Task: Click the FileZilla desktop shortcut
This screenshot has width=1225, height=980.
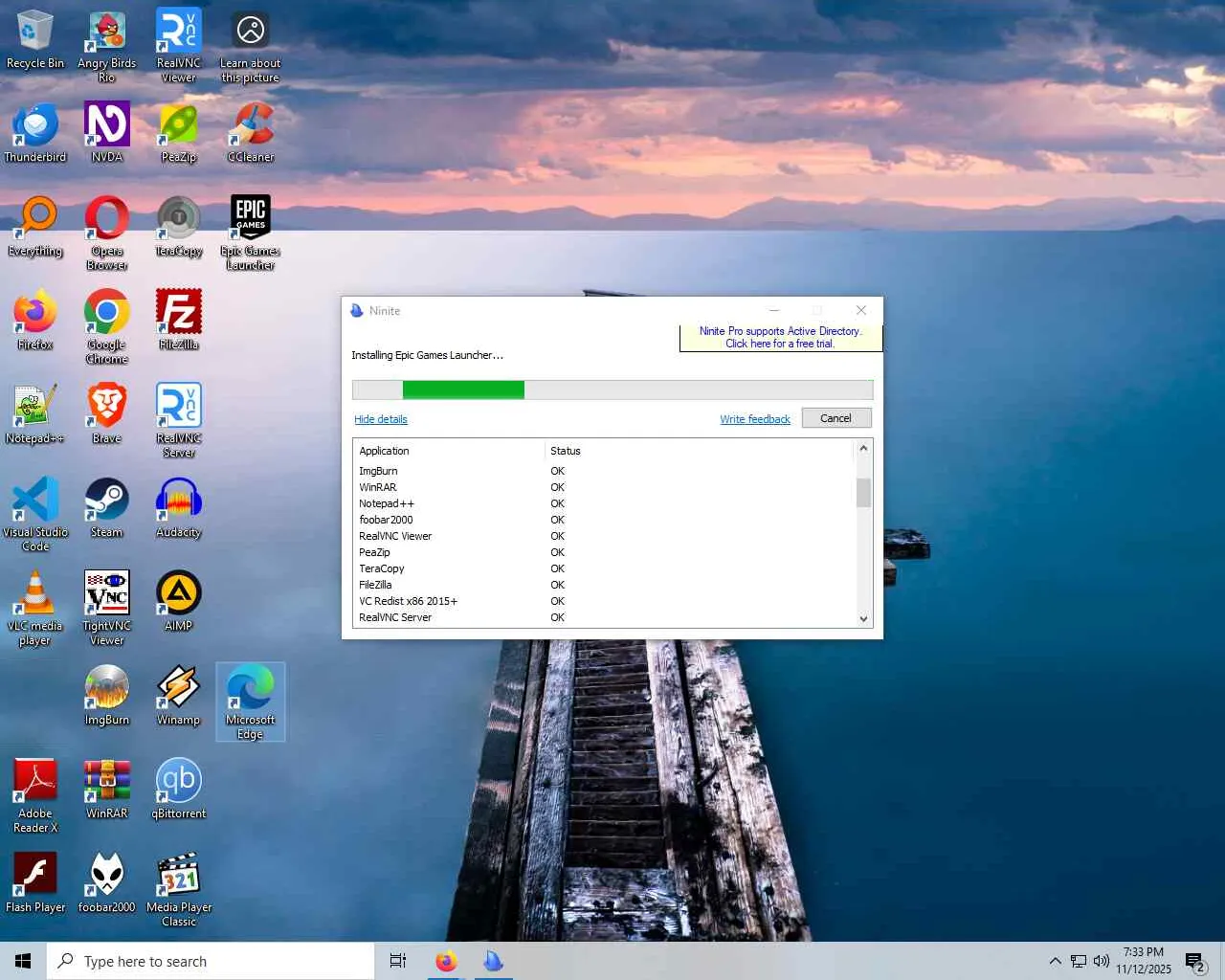Action: click(179, 321)
